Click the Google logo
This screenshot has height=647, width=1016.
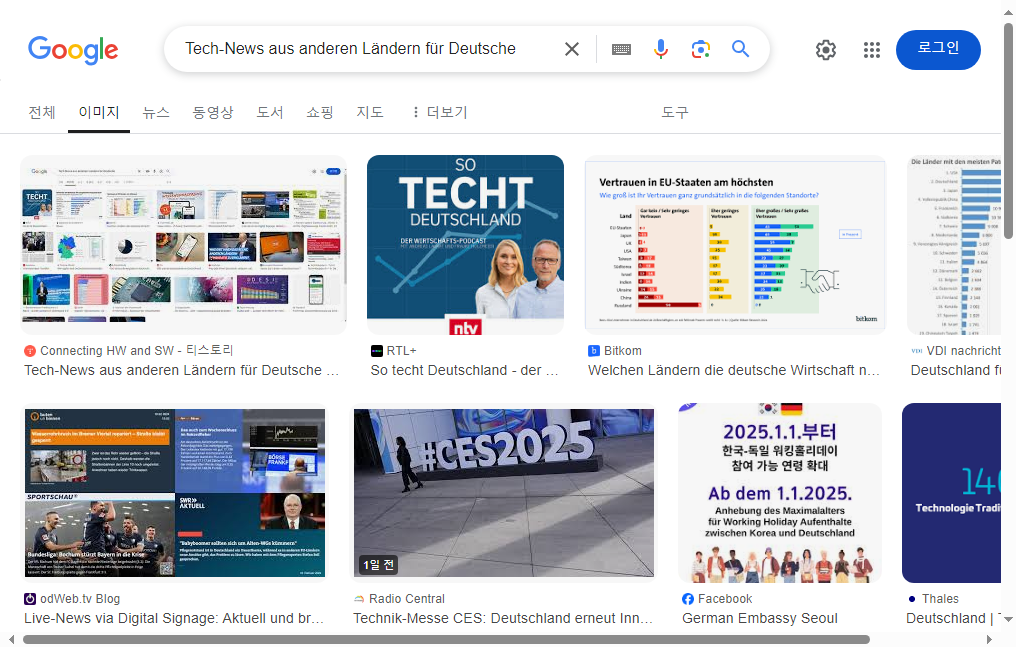pyautogui.click(x=73, y=50)
